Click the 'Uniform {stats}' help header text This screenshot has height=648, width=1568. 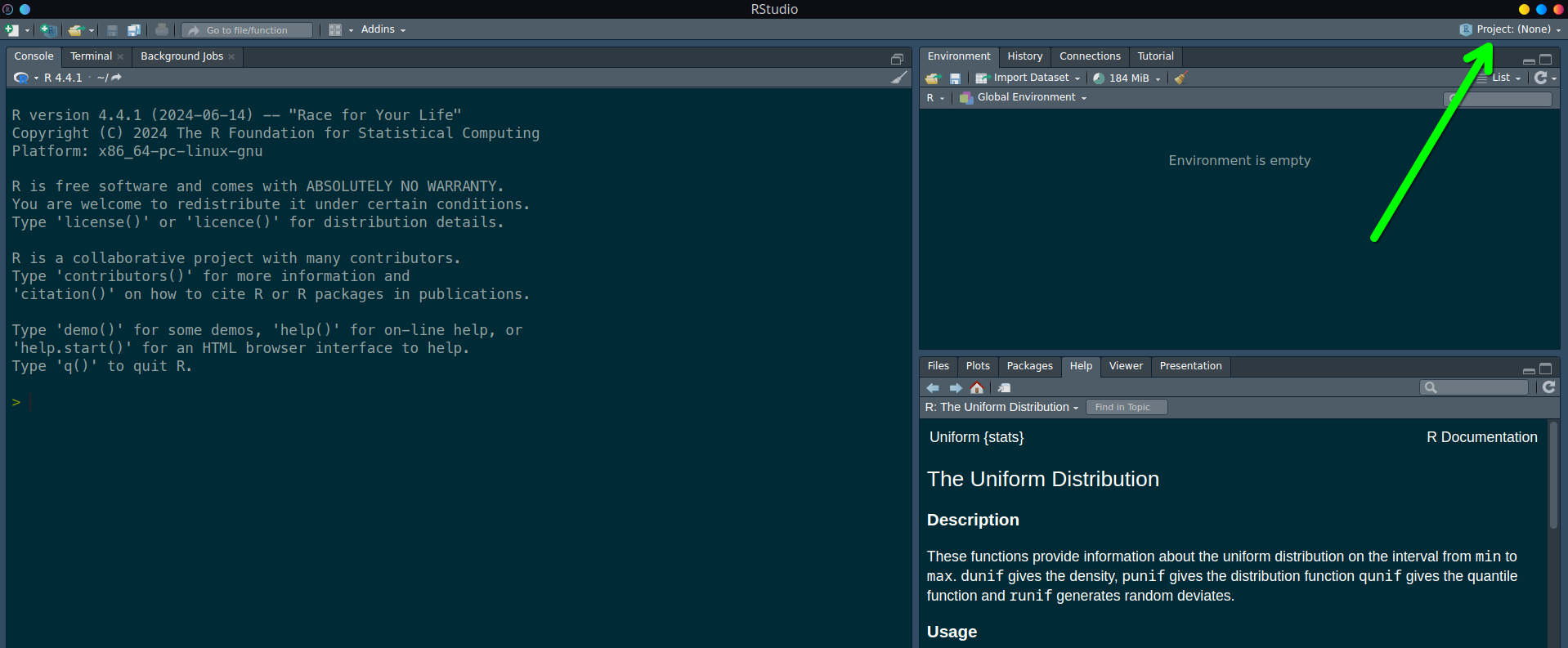(x=976, y=437)
